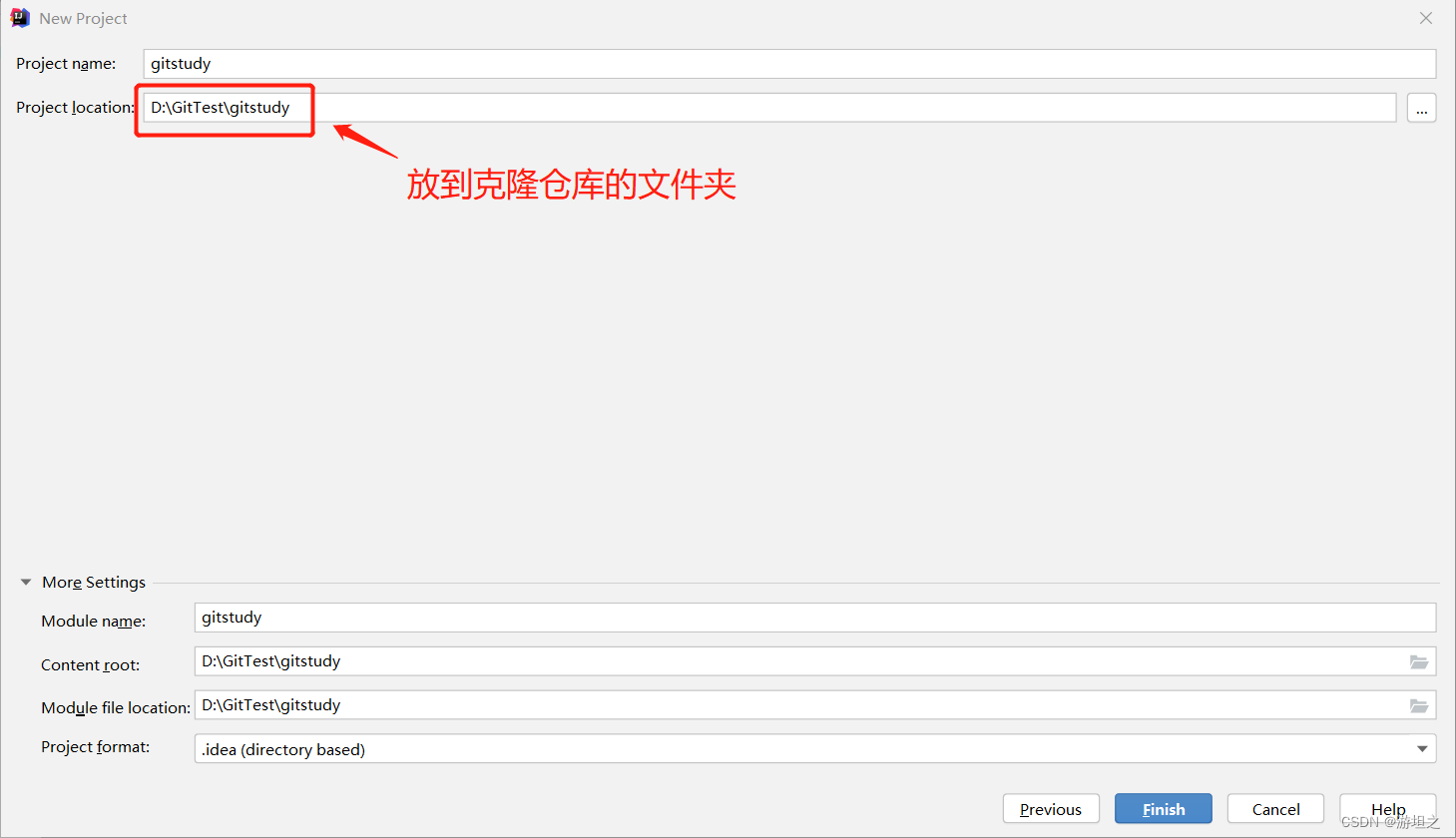
Task: Click the Project location label
Action: point(75,108)
